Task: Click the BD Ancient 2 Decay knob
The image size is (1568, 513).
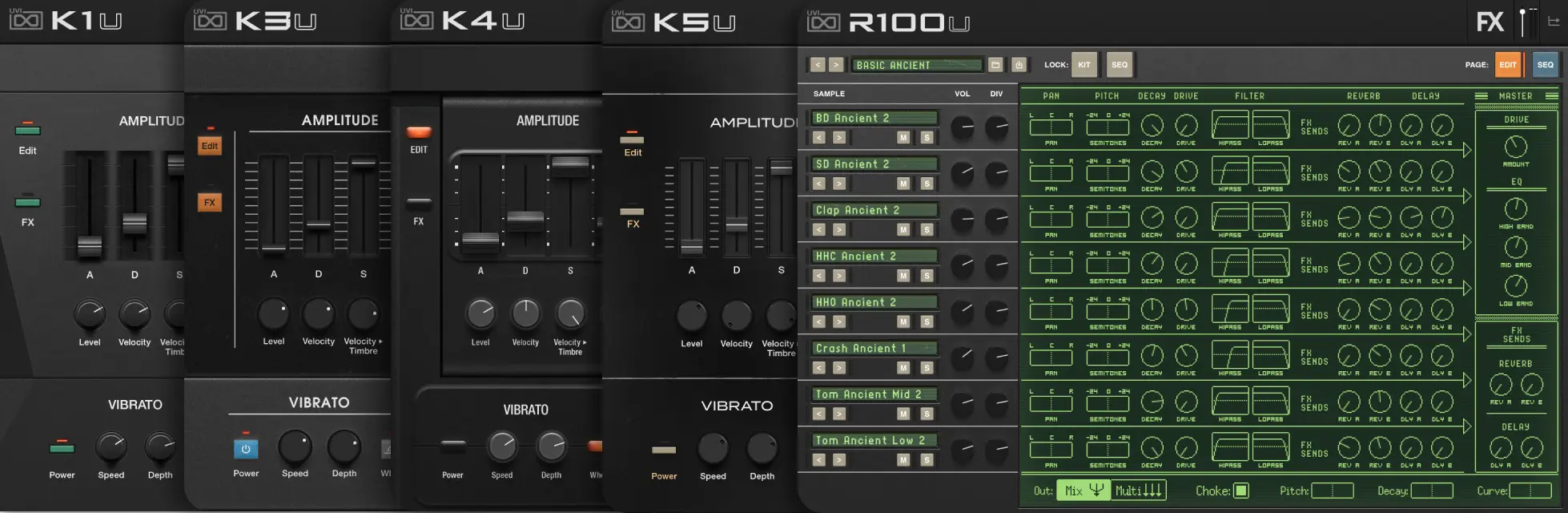Action: 1152,126
